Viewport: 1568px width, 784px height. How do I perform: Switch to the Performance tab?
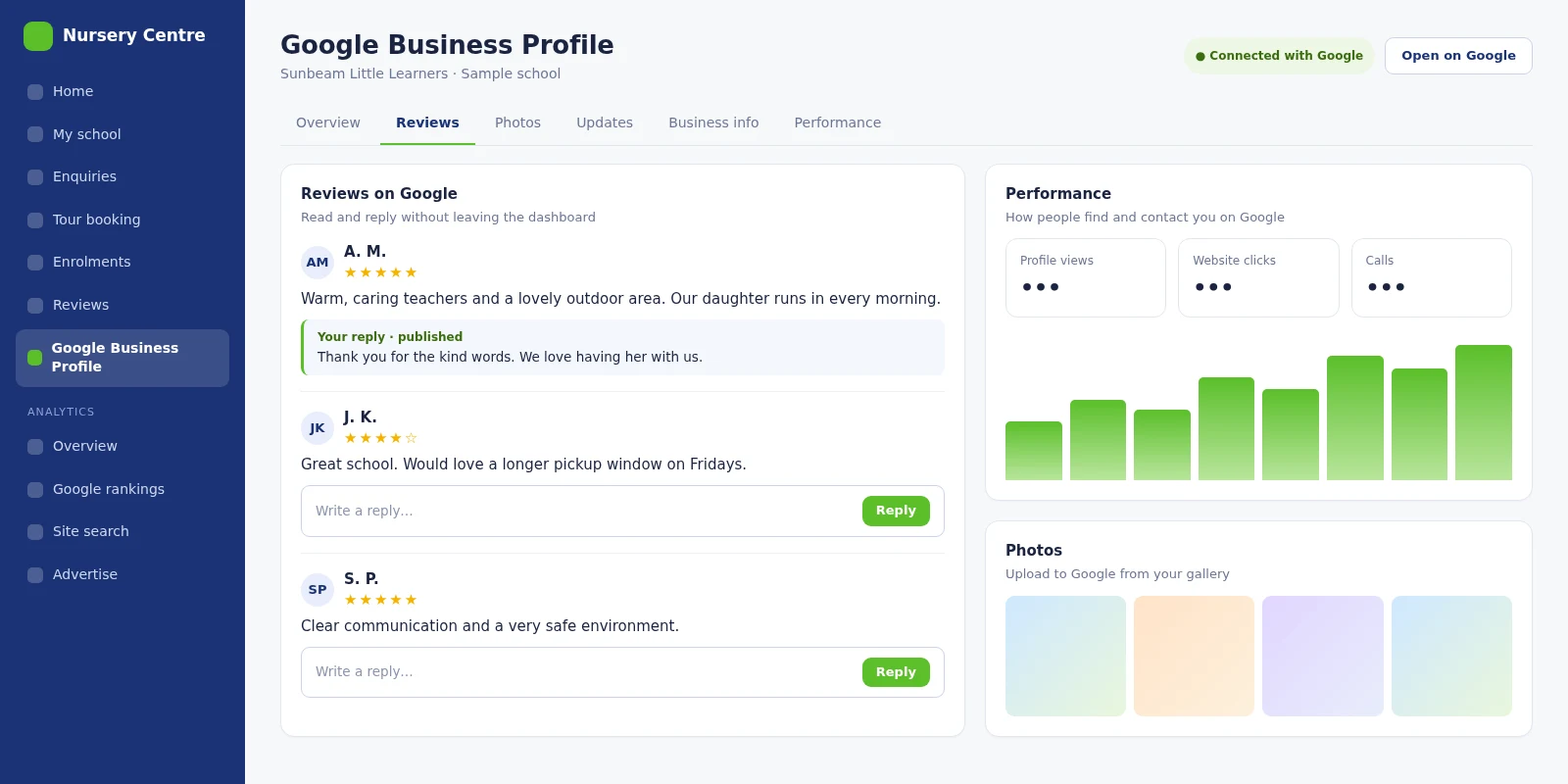838,122
